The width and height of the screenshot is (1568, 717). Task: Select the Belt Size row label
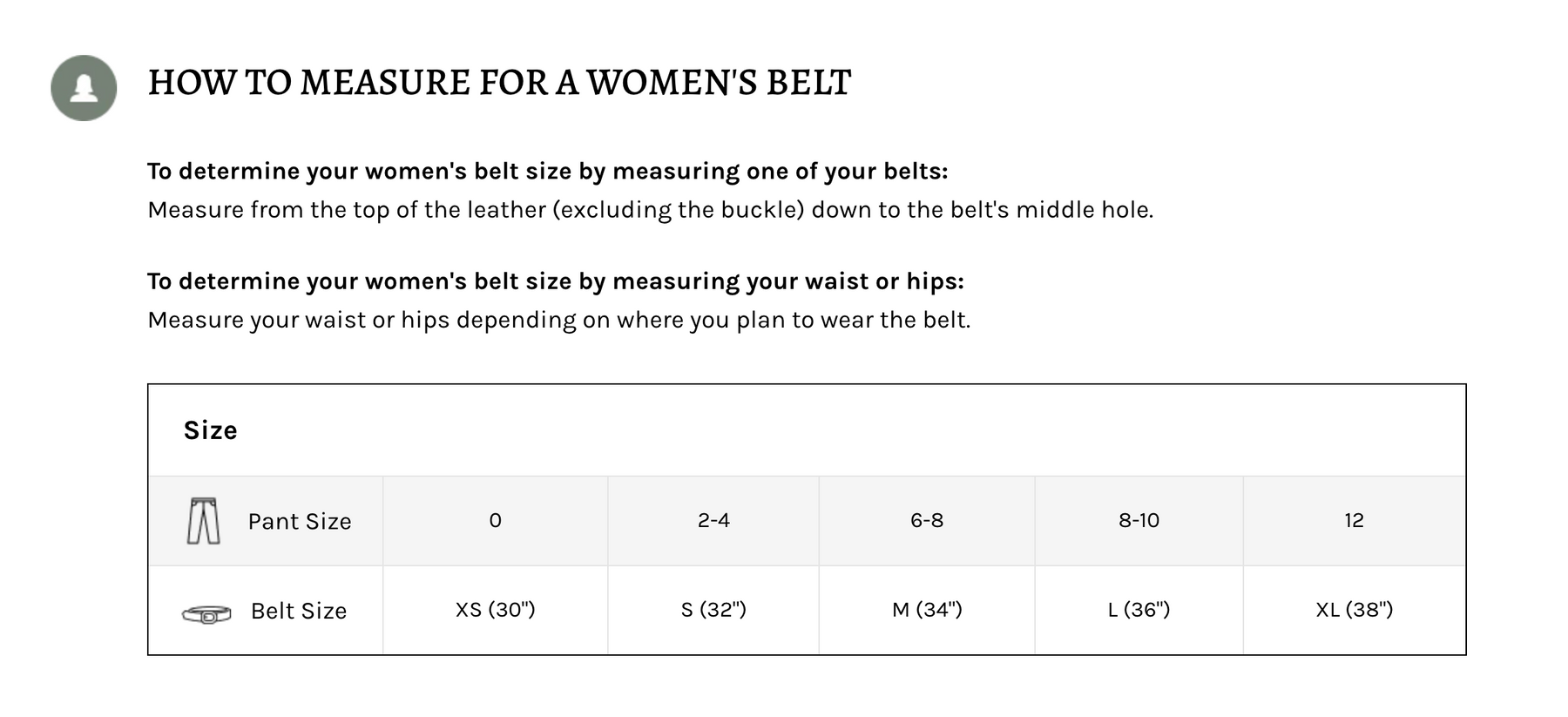(x=299, y=611)
